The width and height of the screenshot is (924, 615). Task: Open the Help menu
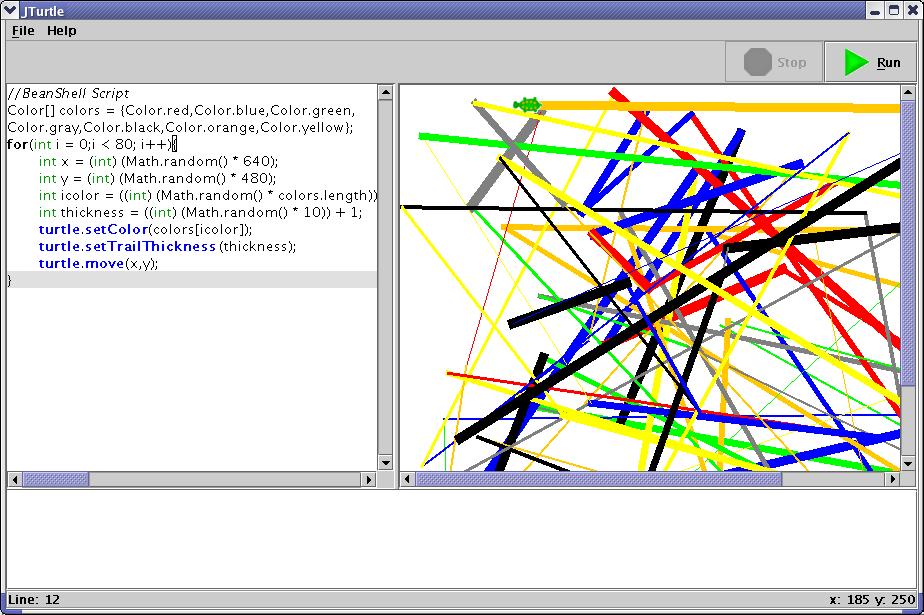(62, 31)
